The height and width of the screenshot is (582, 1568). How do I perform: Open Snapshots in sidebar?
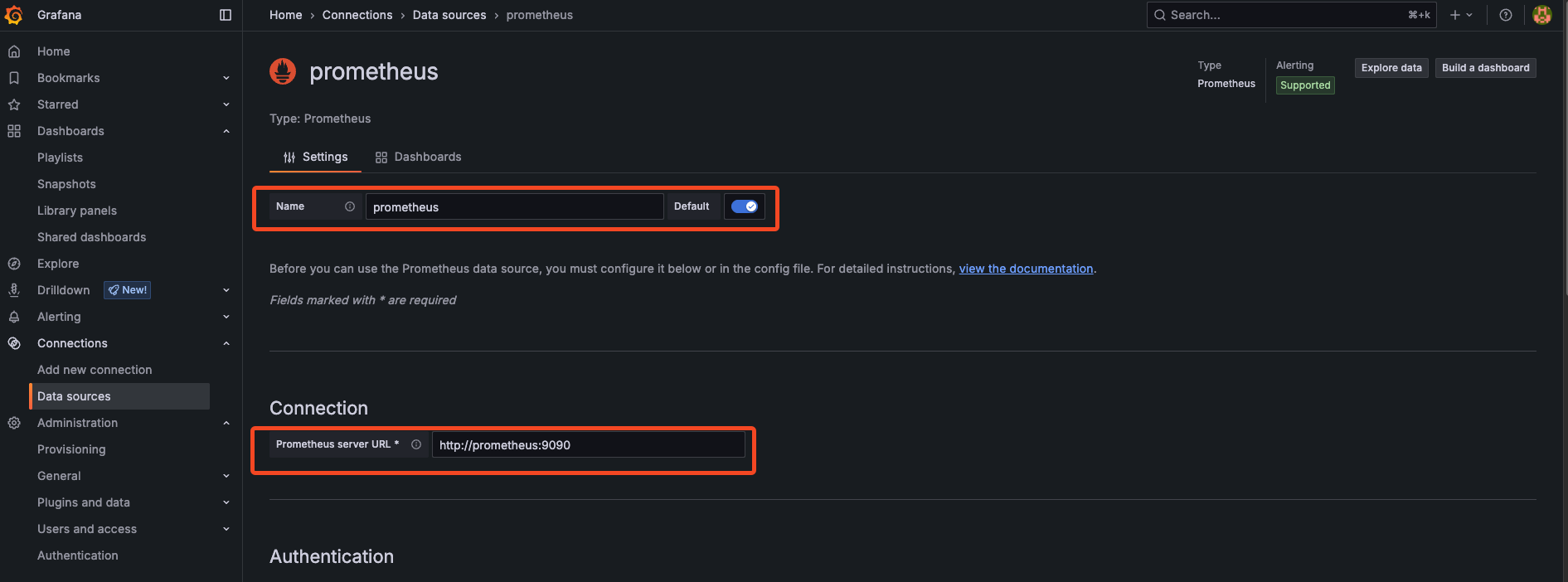(x=66, y=184)
